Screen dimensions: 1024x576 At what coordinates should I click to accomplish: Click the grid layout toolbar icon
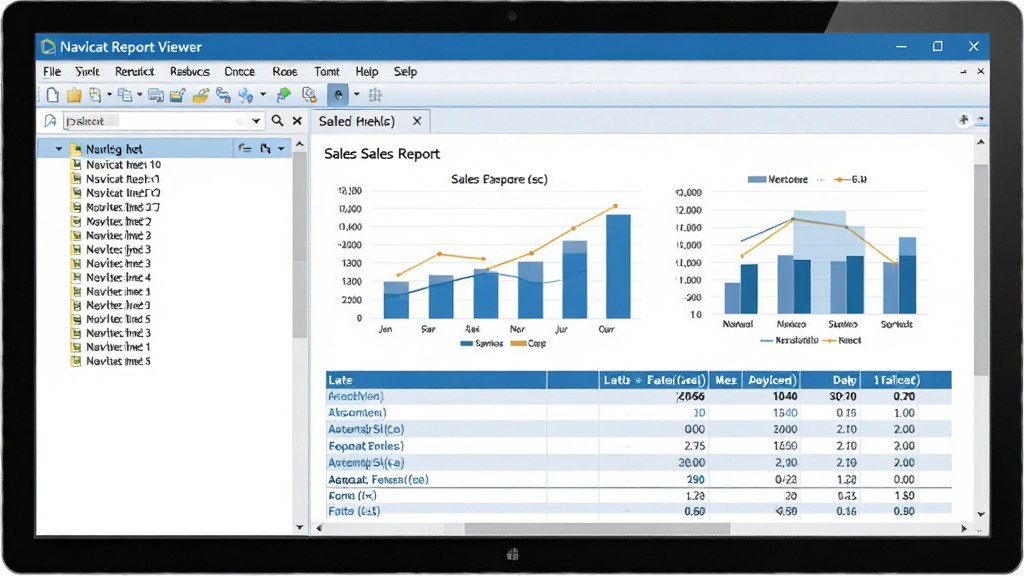click(x=375, y=95)
